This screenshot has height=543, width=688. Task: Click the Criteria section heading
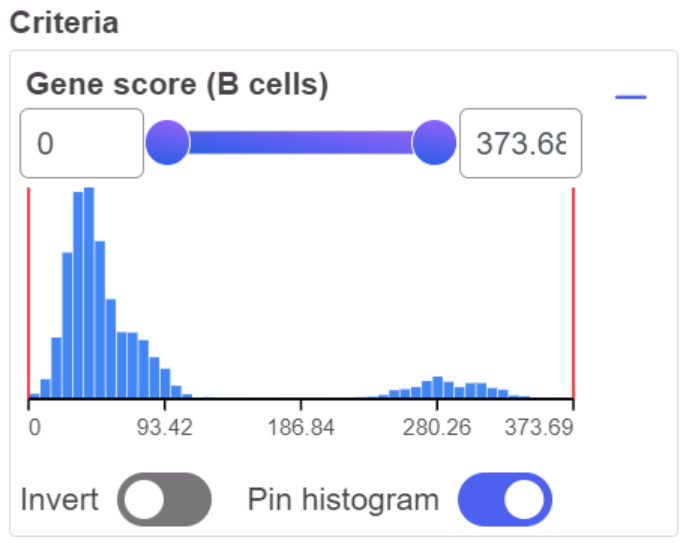coord(64,23)
